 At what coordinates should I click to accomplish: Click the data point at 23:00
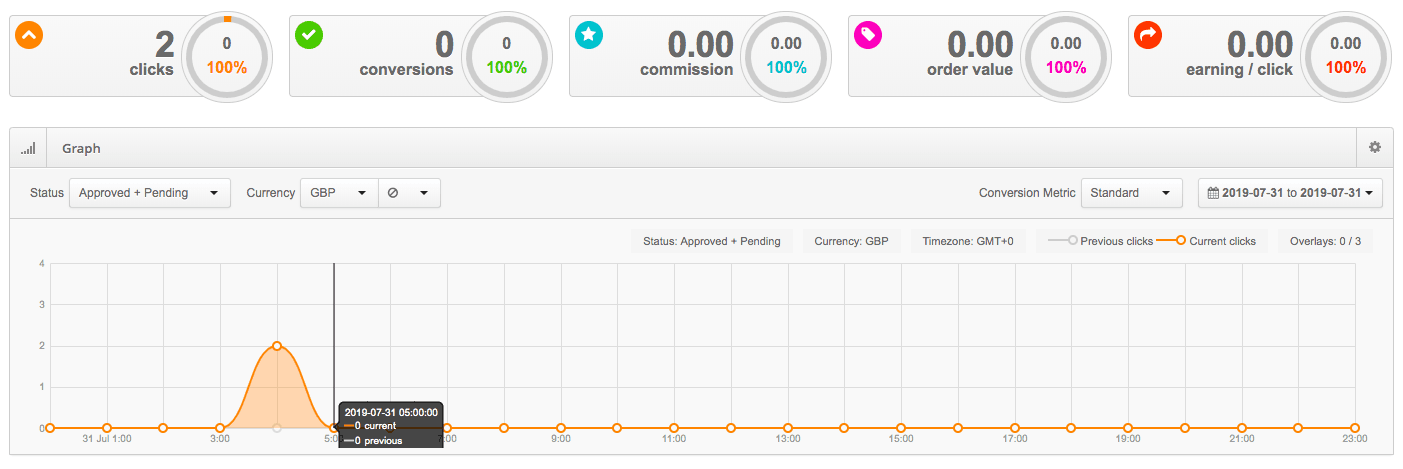(x=1355, y=428)
